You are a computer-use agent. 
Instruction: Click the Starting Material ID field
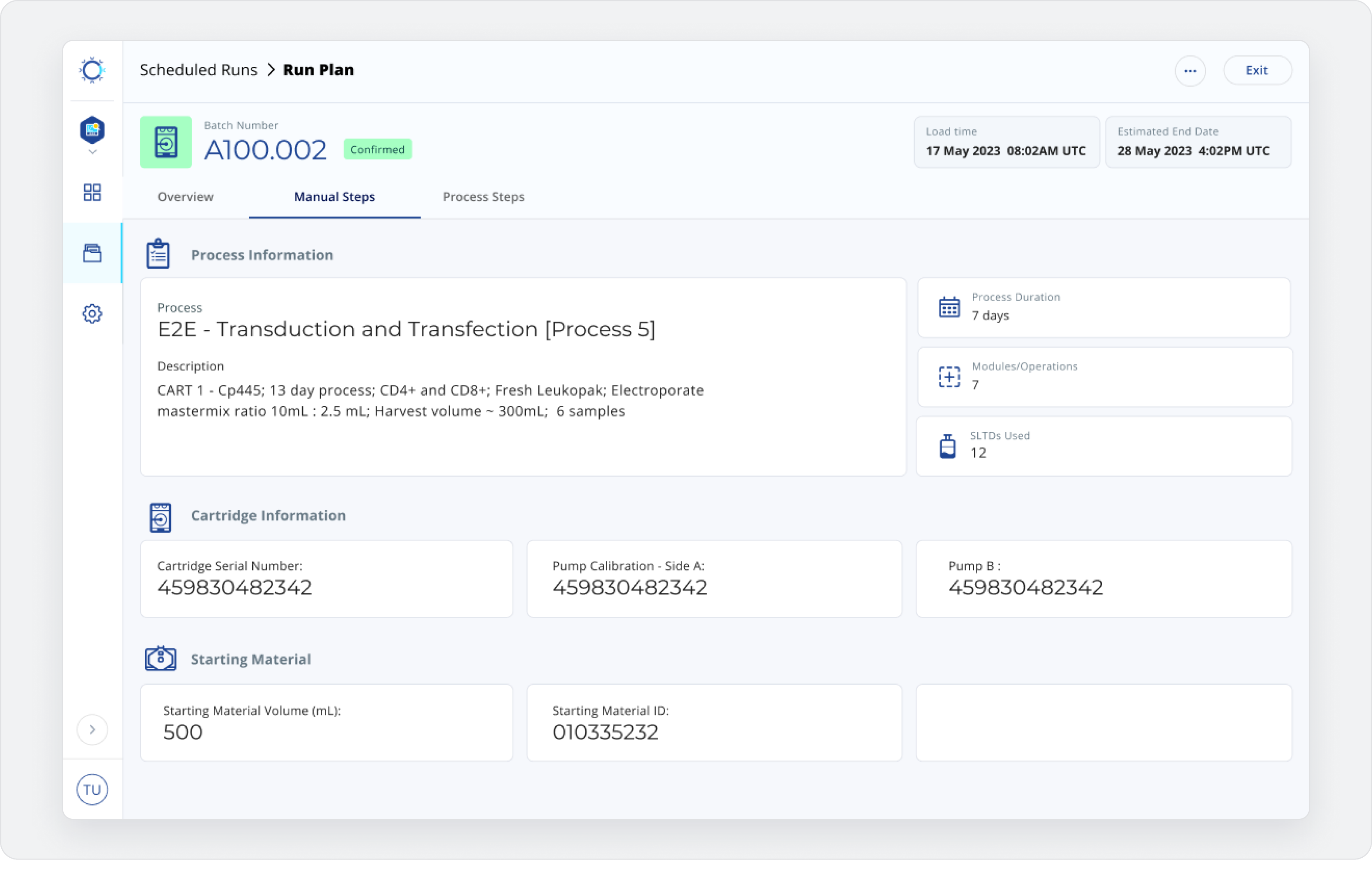click(x=714, y=723)
